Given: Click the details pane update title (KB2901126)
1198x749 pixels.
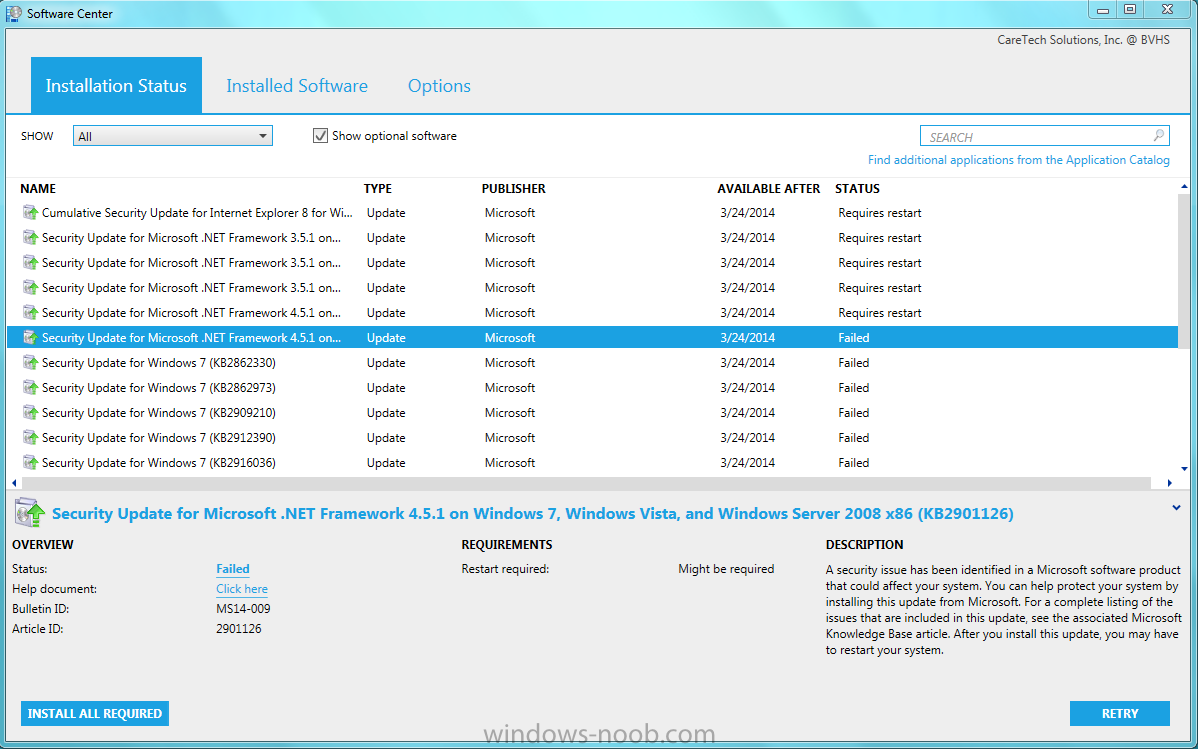Looking at the screenshot, I should click(x=533, y=514).
